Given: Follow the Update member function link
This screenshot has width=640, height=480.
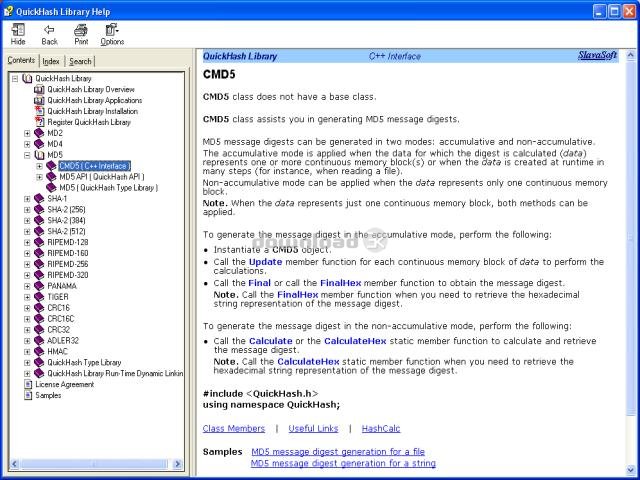Looking at the screenshot, I should (x=265, y=262).
